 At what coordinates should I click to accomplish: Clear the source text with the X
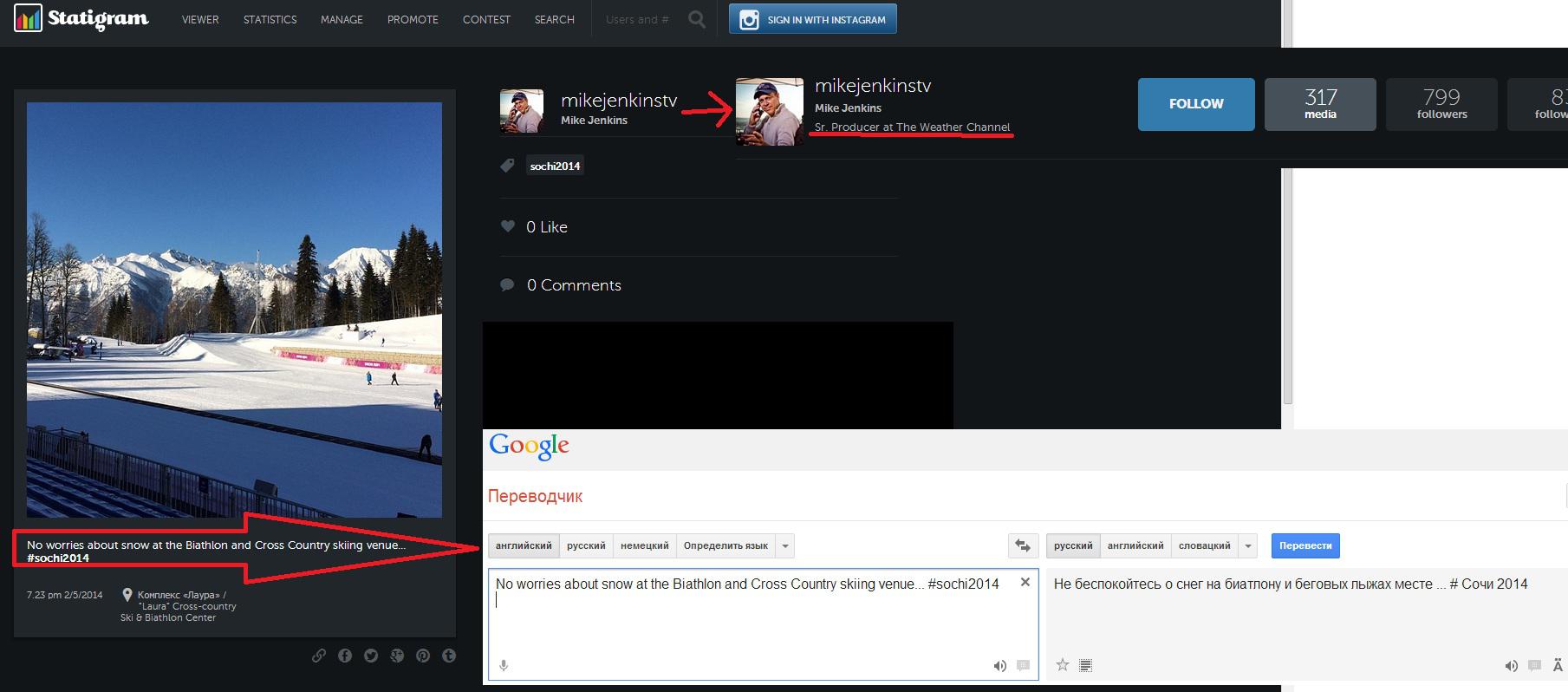coord(1025,583)
